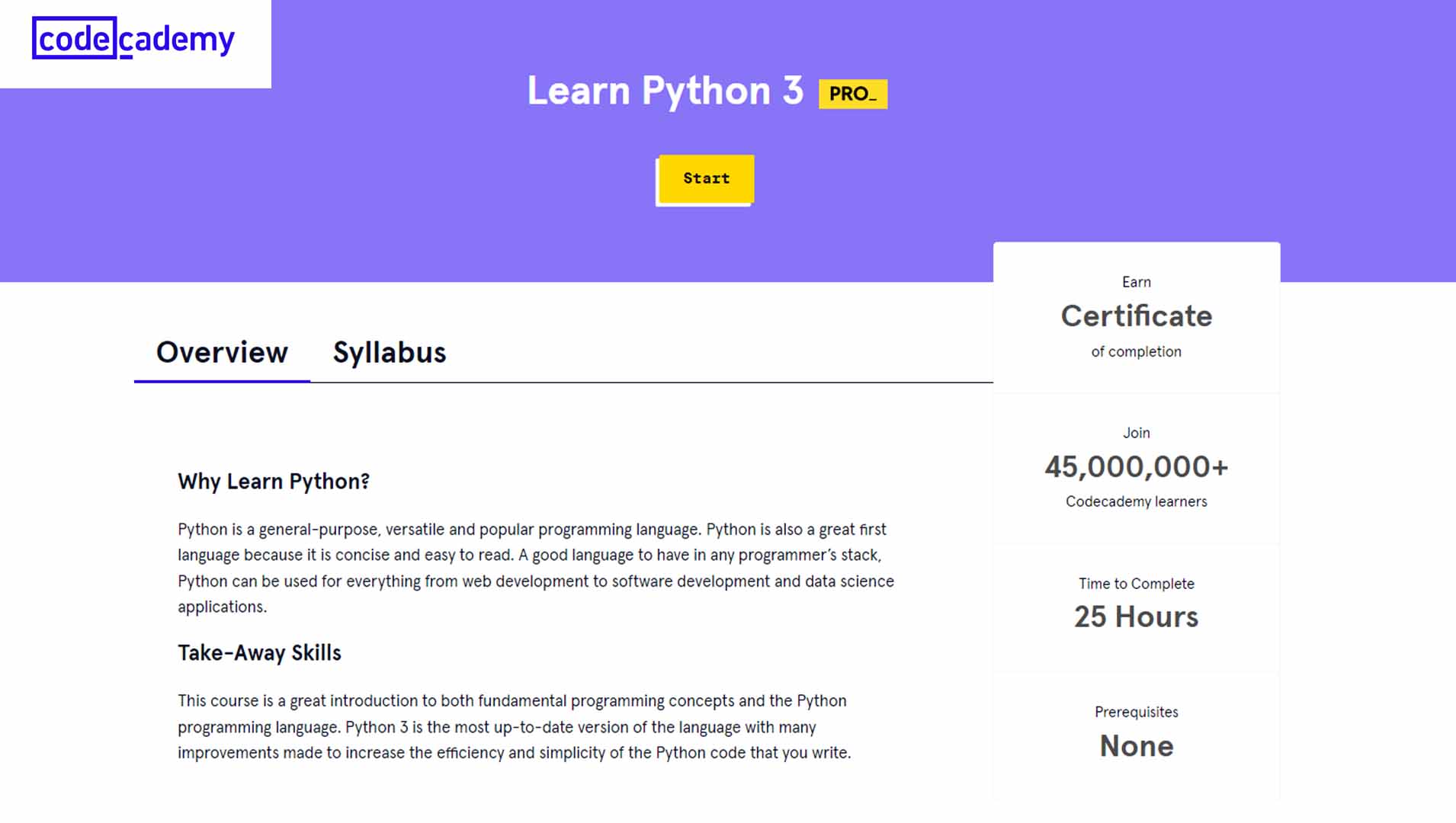
Task: Click the Why Learn Python? heading
Action: [x=274, y=481]
